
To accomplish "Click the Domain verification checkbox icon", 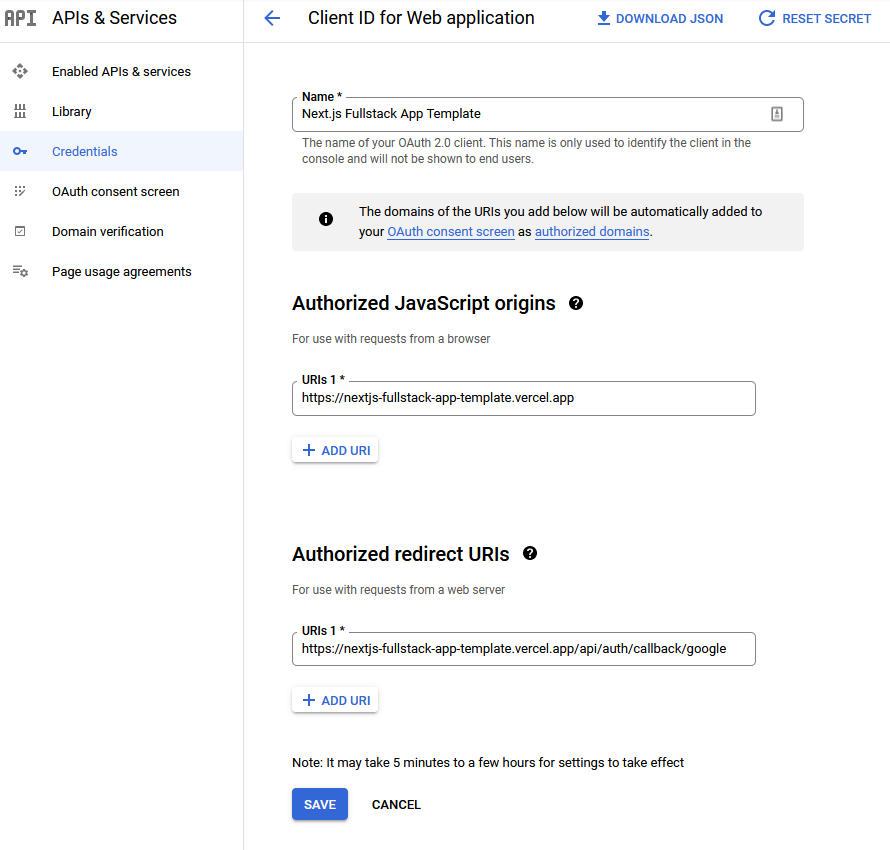I will point(20,231).
